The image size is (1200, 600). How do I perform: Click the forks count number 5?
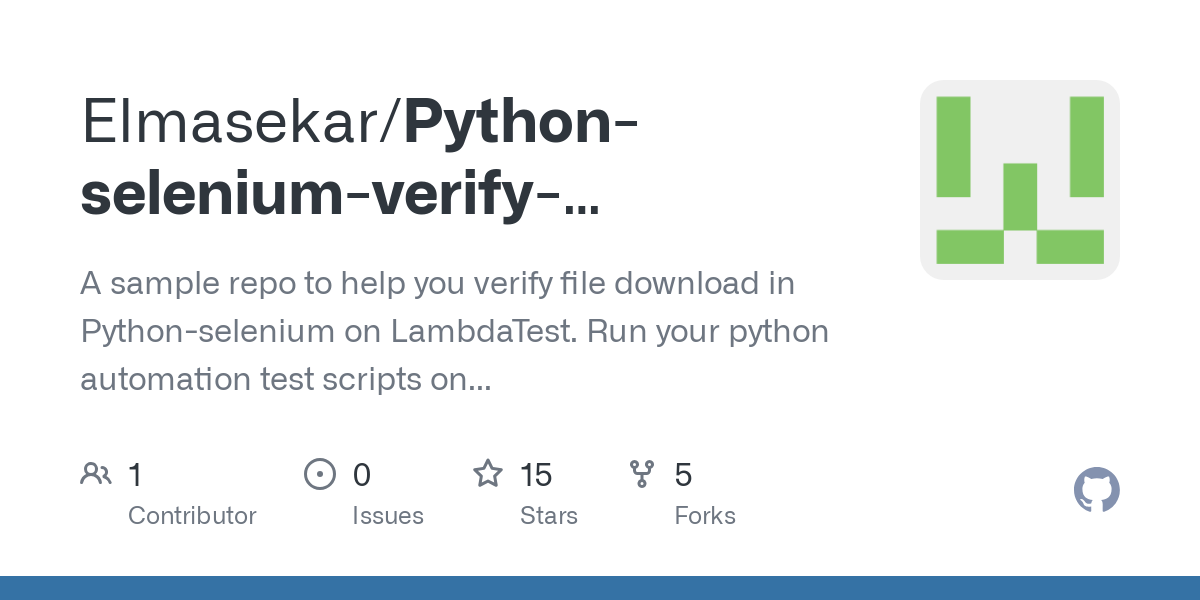(x=684, y=475)
